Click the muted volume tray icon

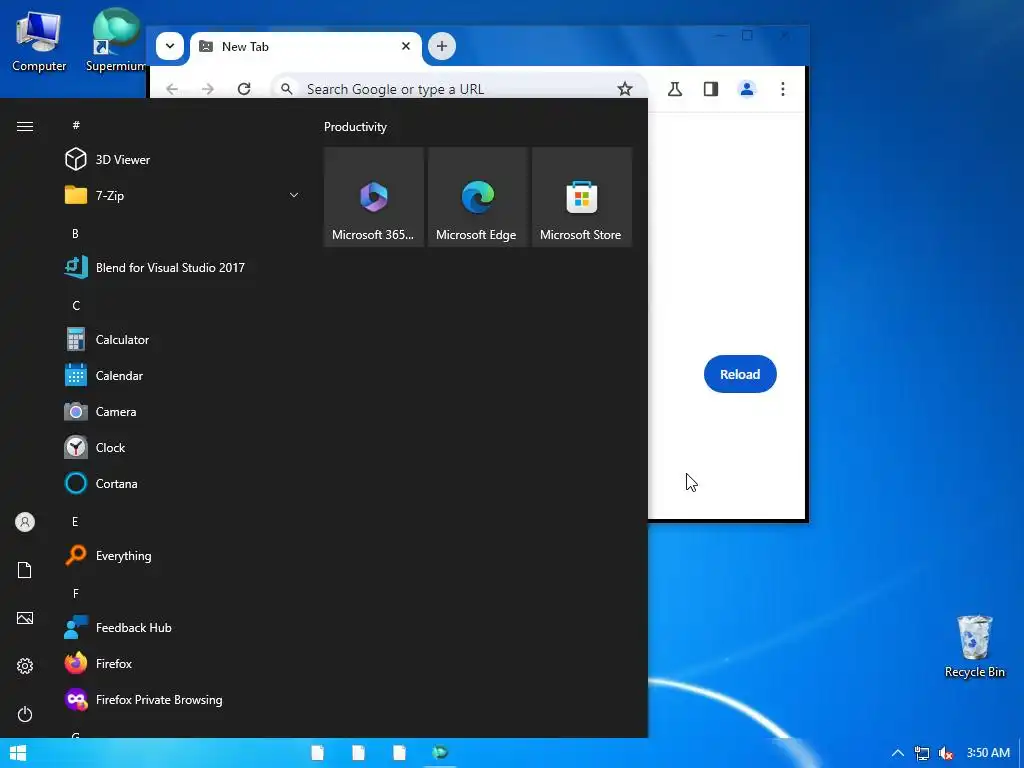[x=946, y=753]
